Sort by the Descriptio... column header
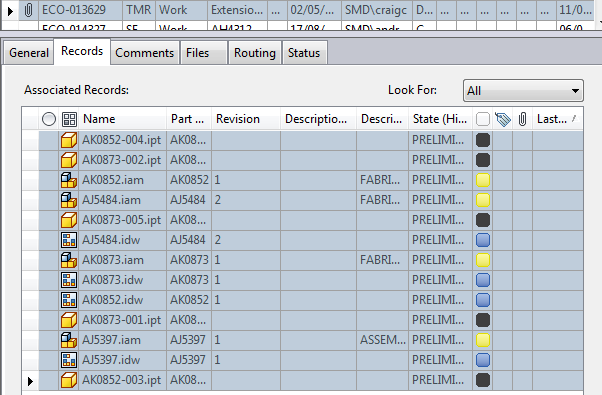This screenshot has height=395, width=602. pos(319,119)
